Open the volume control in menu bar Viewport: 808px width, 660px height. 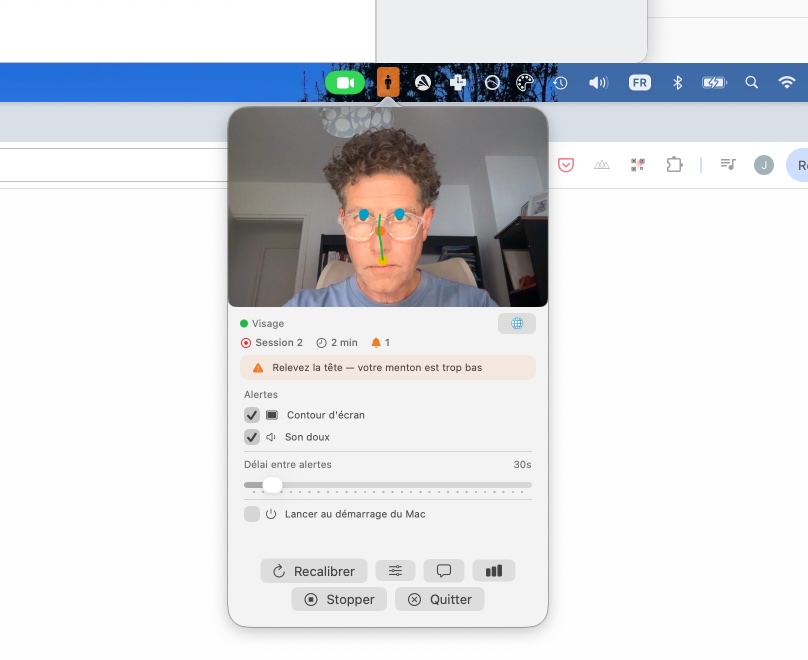[598, 82]
